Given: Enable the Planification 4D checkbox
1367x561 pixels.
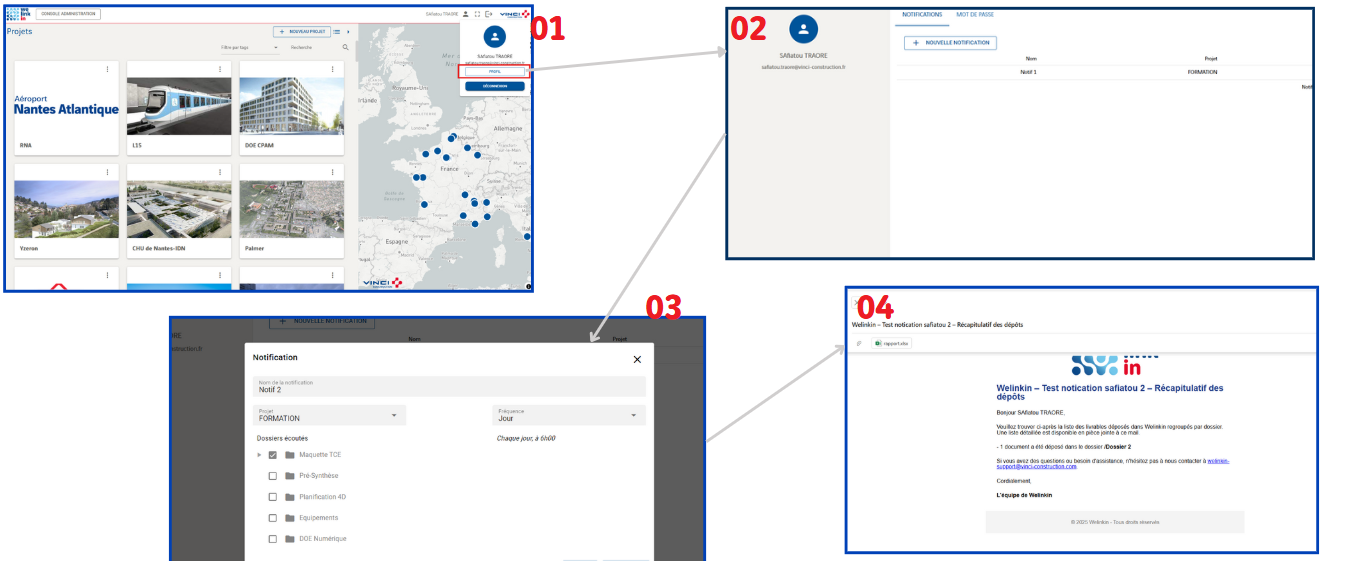Looking at the screenshot, I should 273,497.
